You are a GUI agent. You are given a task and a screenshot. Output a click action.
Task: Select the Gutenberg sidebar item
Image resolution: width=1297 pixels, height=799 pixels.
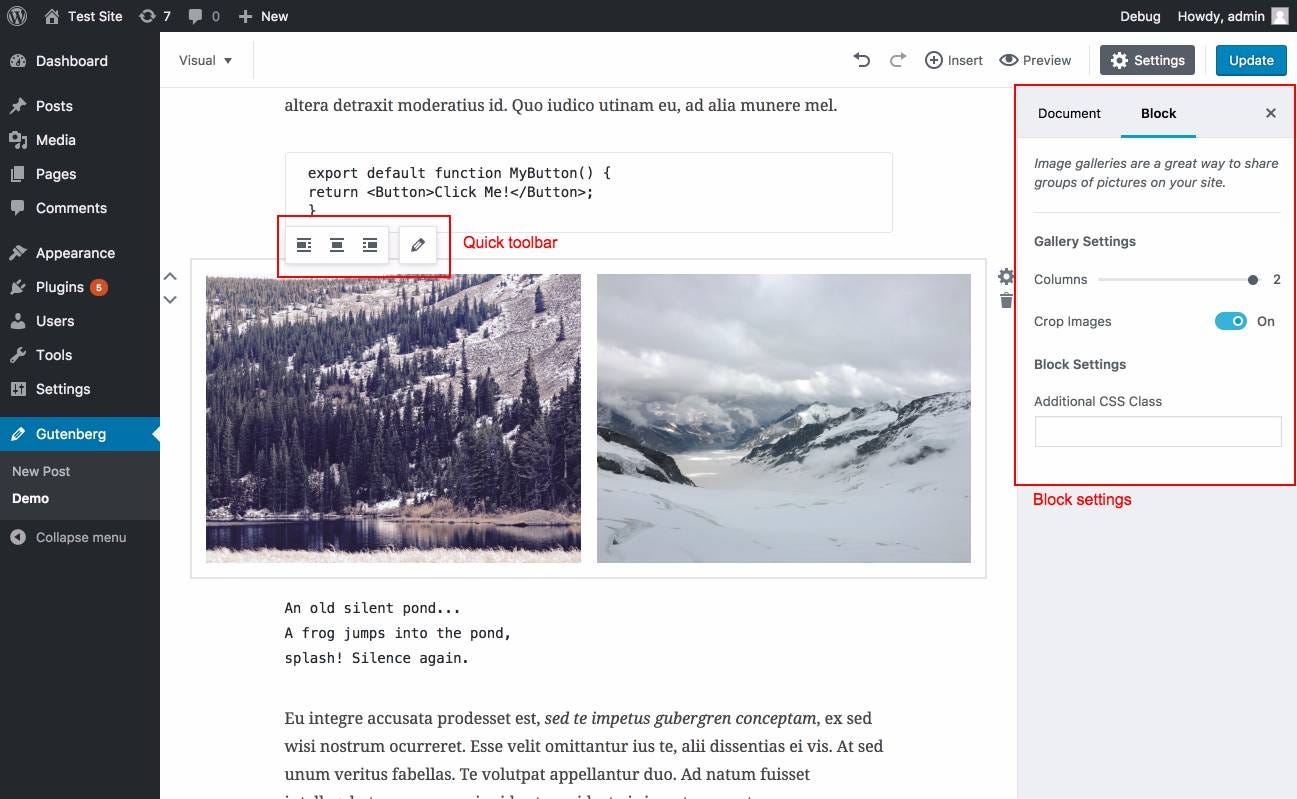(80, 434)
